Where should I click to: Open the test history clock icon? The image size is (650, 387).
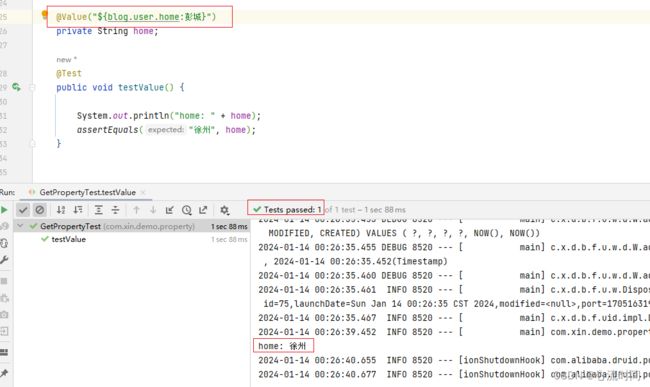tap(187, 210)
